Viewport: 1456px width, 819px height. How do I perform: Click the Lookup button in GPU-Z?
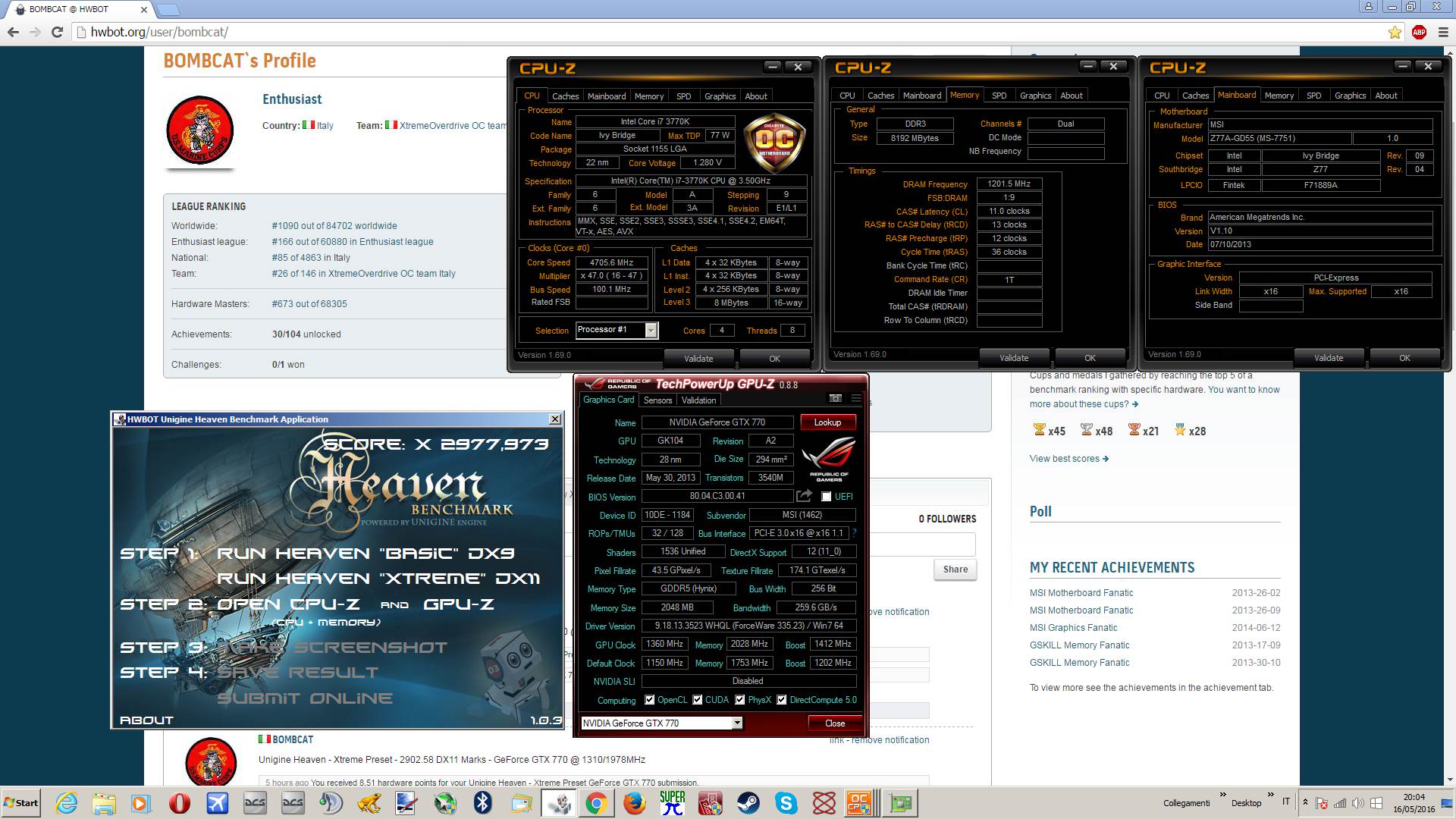click(x=827, y=422)
